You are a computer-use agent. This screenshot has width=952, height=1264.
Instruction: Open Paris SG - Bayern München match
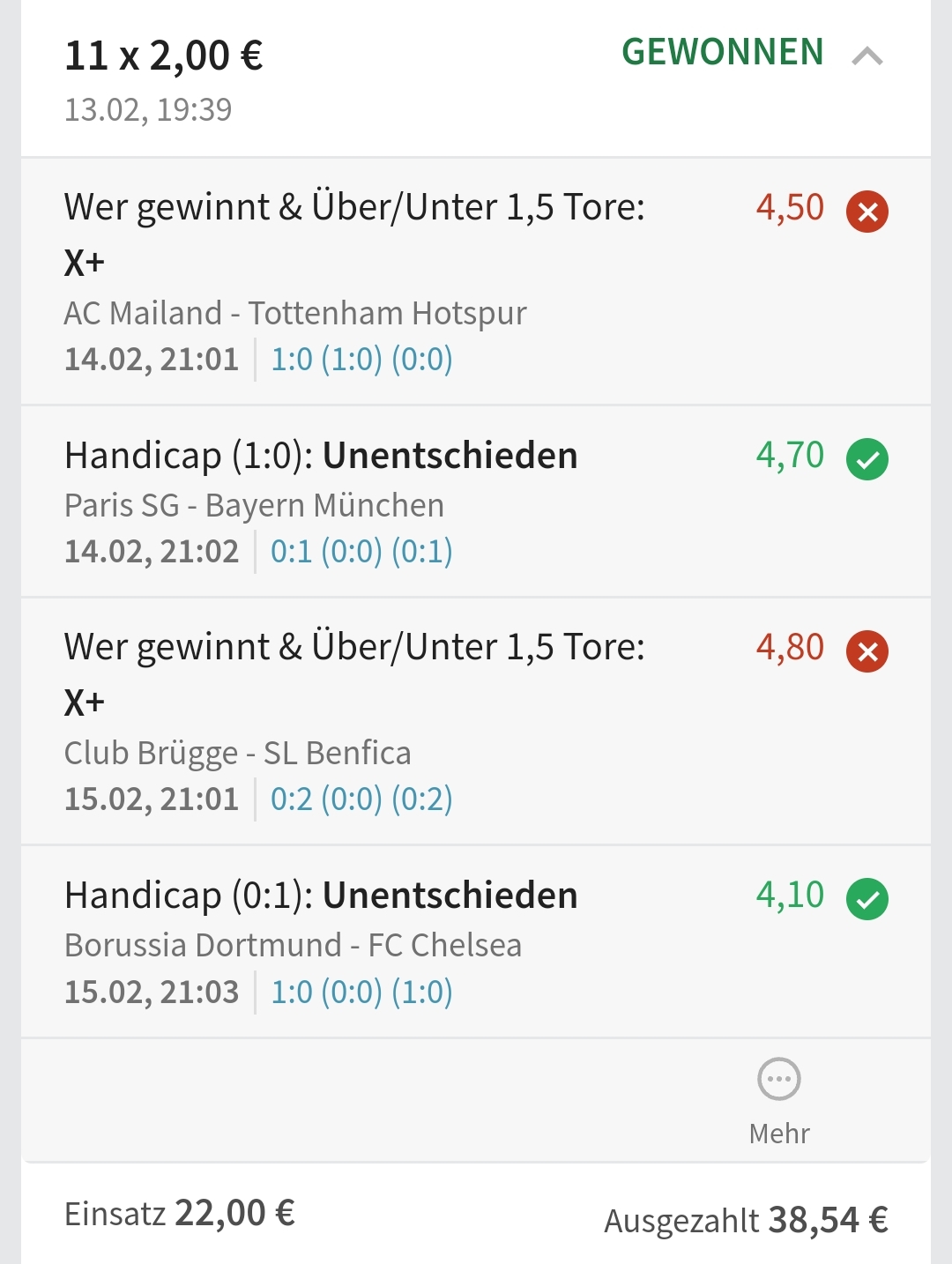click(x=254, y=506)
